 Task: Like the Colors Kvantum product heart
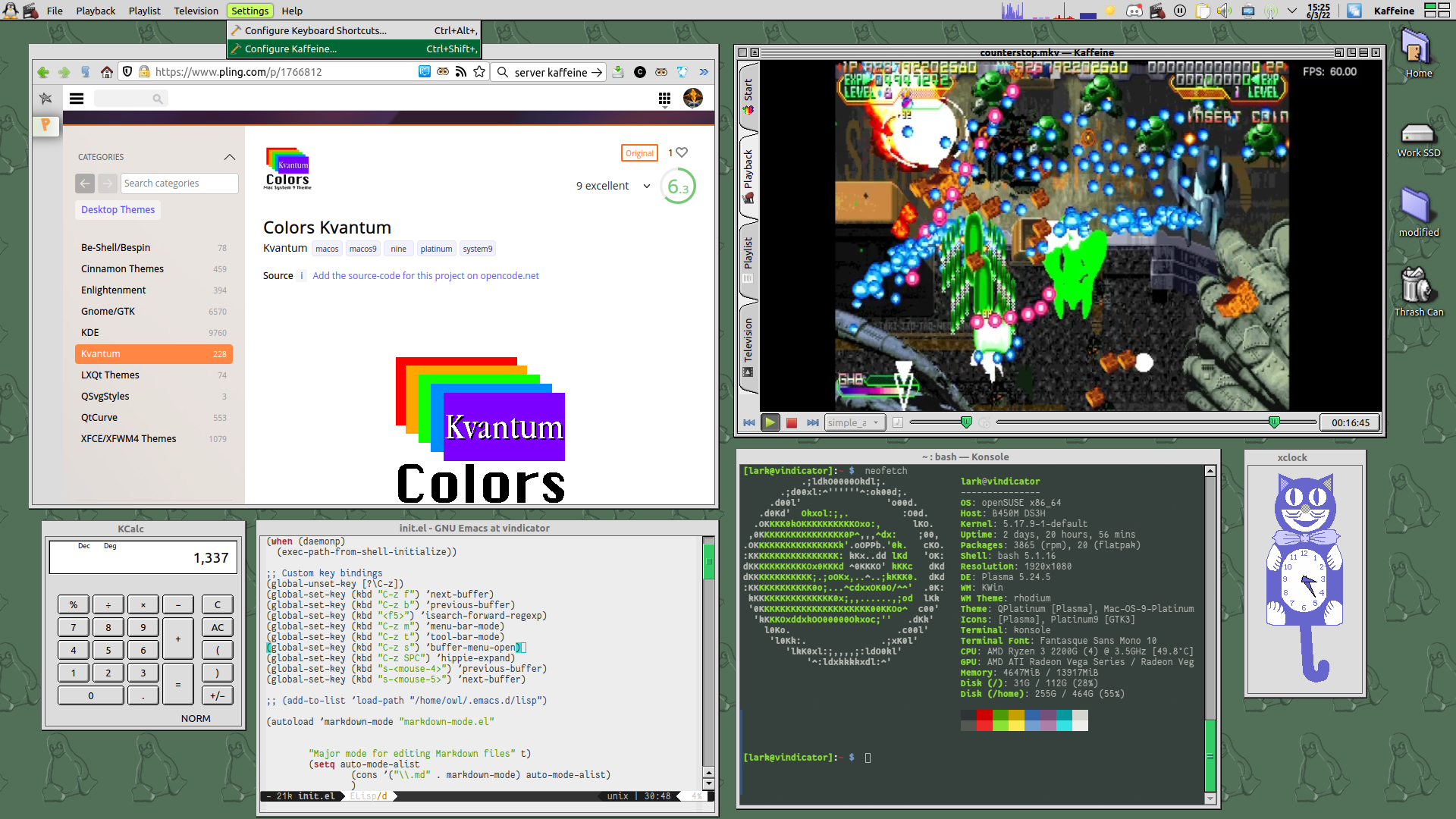coord(682,152)
